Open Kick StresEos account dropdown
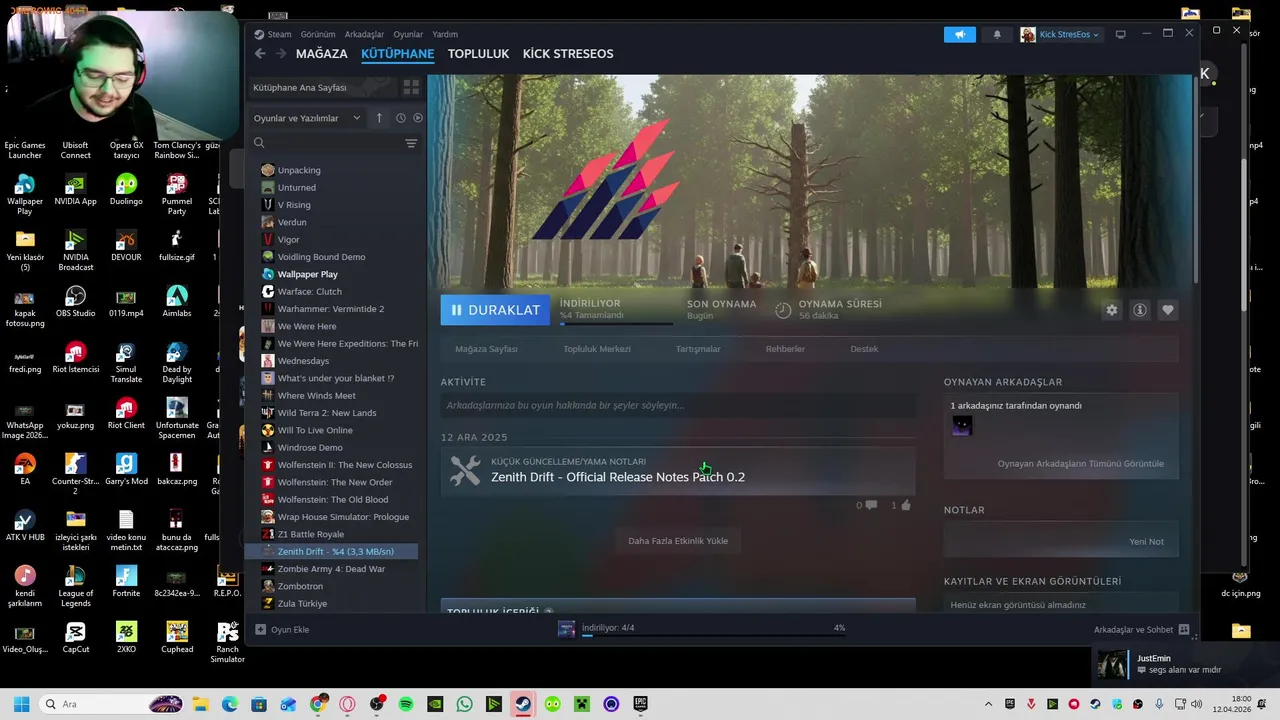 1060,34
